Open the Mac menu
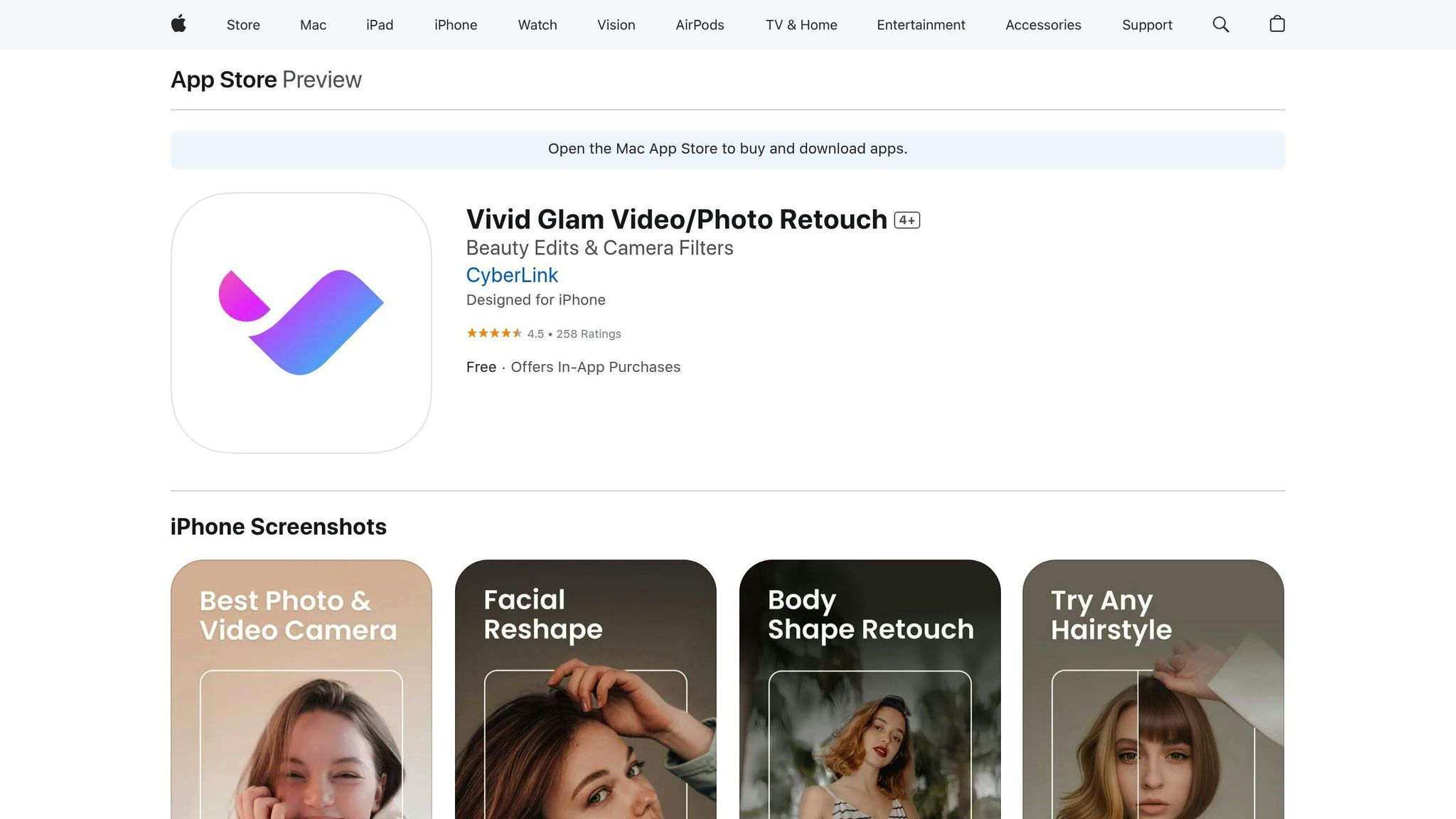 313,25
